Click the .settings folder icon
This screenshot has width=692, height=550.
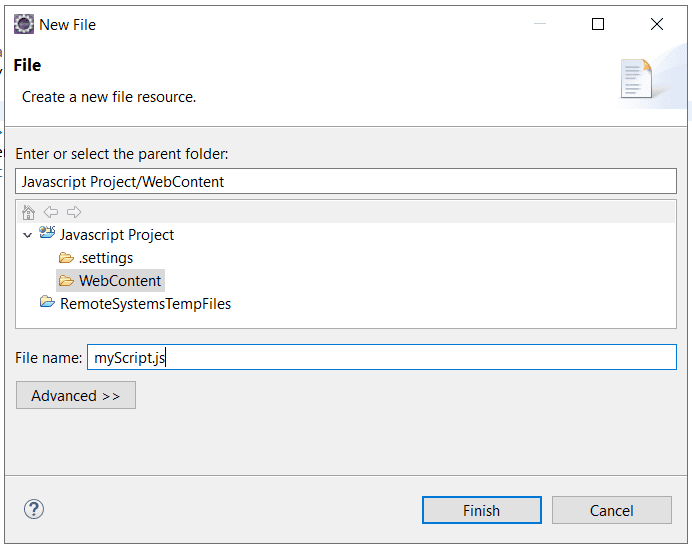(x=66, y=257)
